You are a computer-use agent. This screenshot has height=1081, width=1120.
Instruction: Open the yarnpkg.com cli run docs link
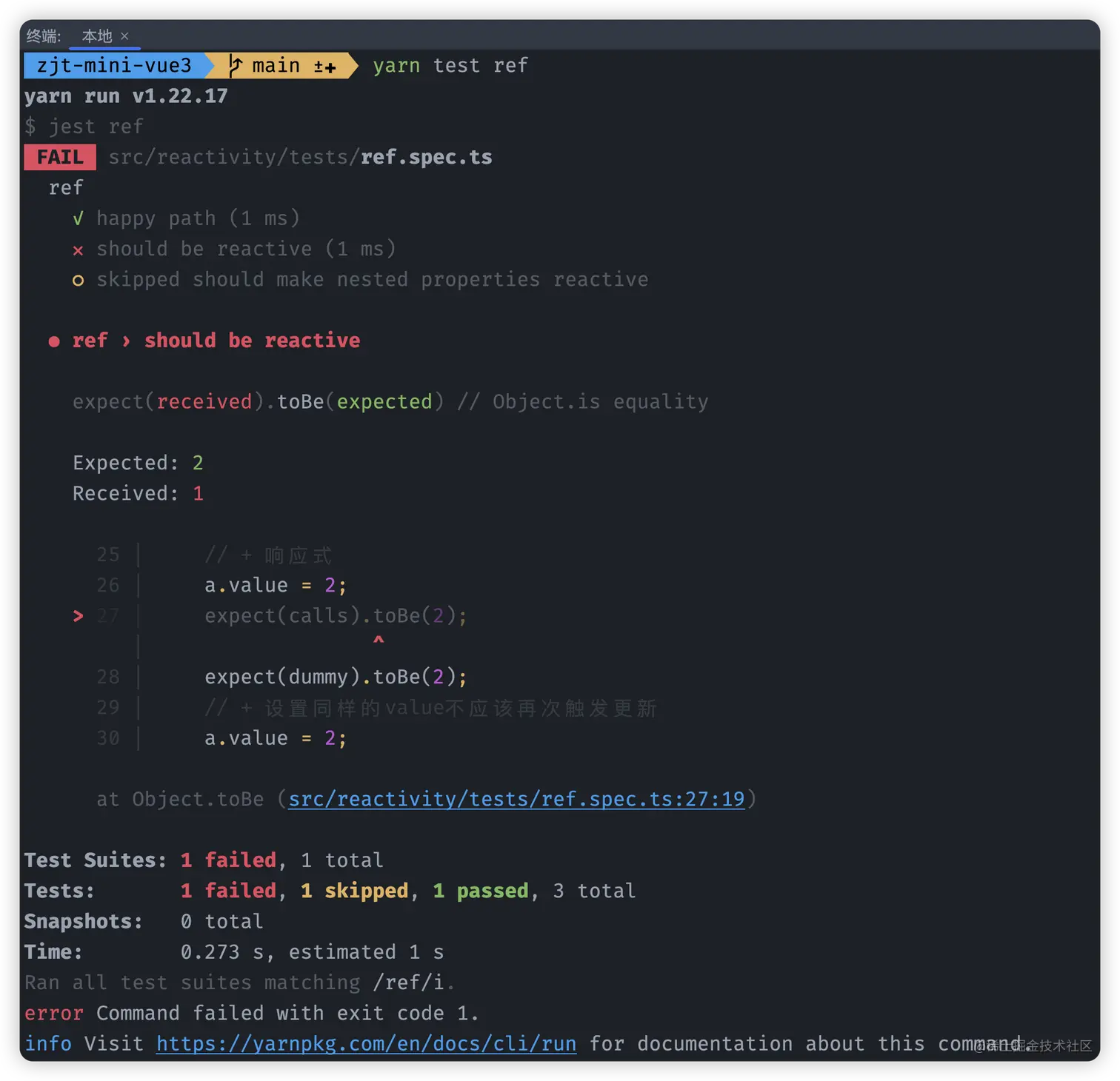coord(366,1044)
